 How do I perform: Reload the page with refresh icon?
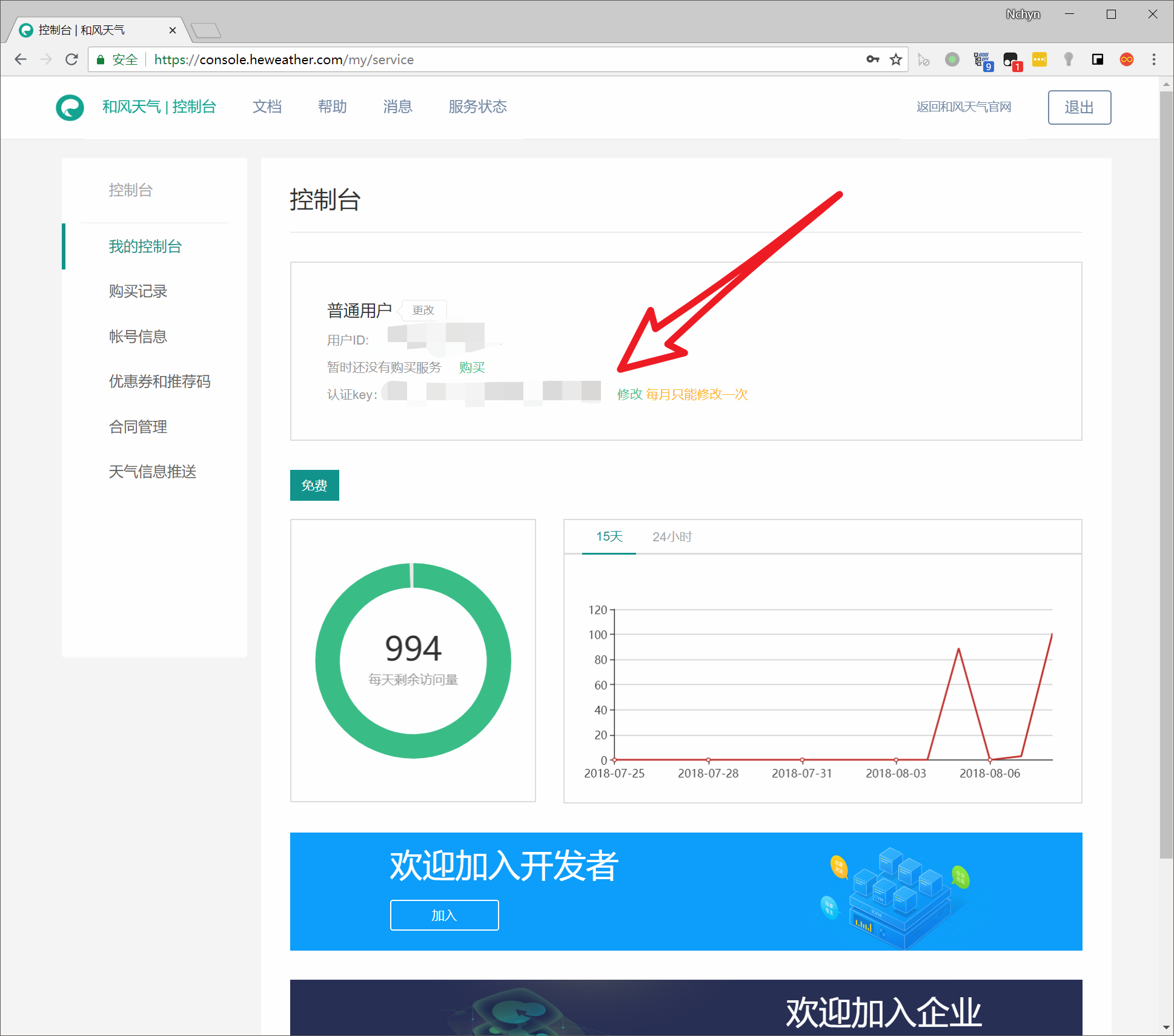tap(72, 59)
